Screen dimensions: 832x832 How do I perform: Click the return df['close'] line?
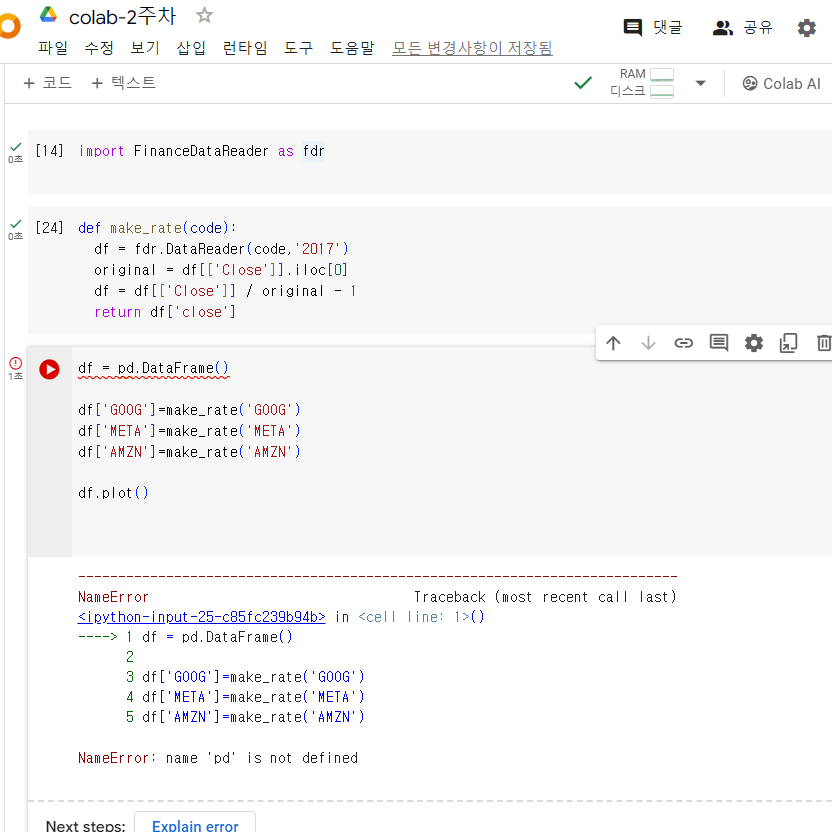(165, 312)
